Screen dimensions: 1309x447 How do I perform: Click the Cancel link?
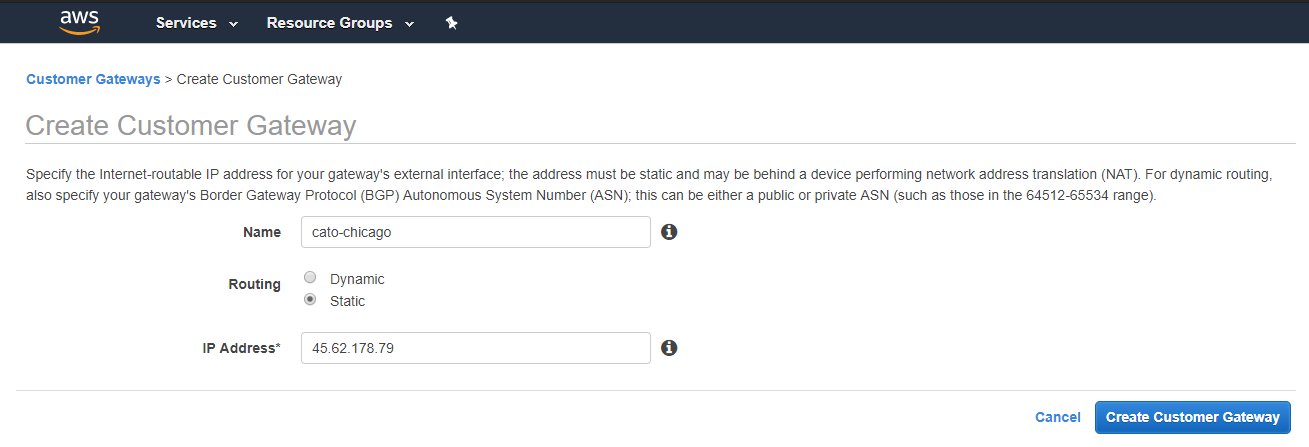pyautogui.click(x=1057, y=417)
